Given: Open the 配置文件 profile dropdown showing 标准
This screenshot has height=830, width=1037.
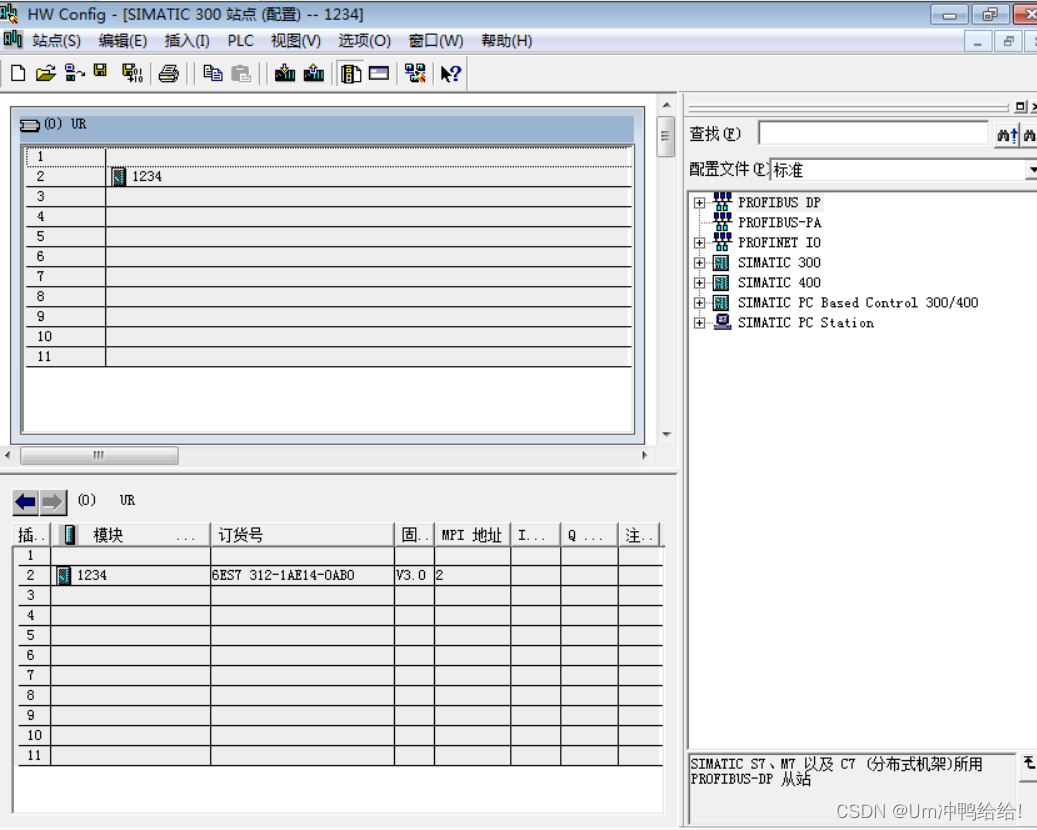Looking at the screenshot, I should 1031,170.
